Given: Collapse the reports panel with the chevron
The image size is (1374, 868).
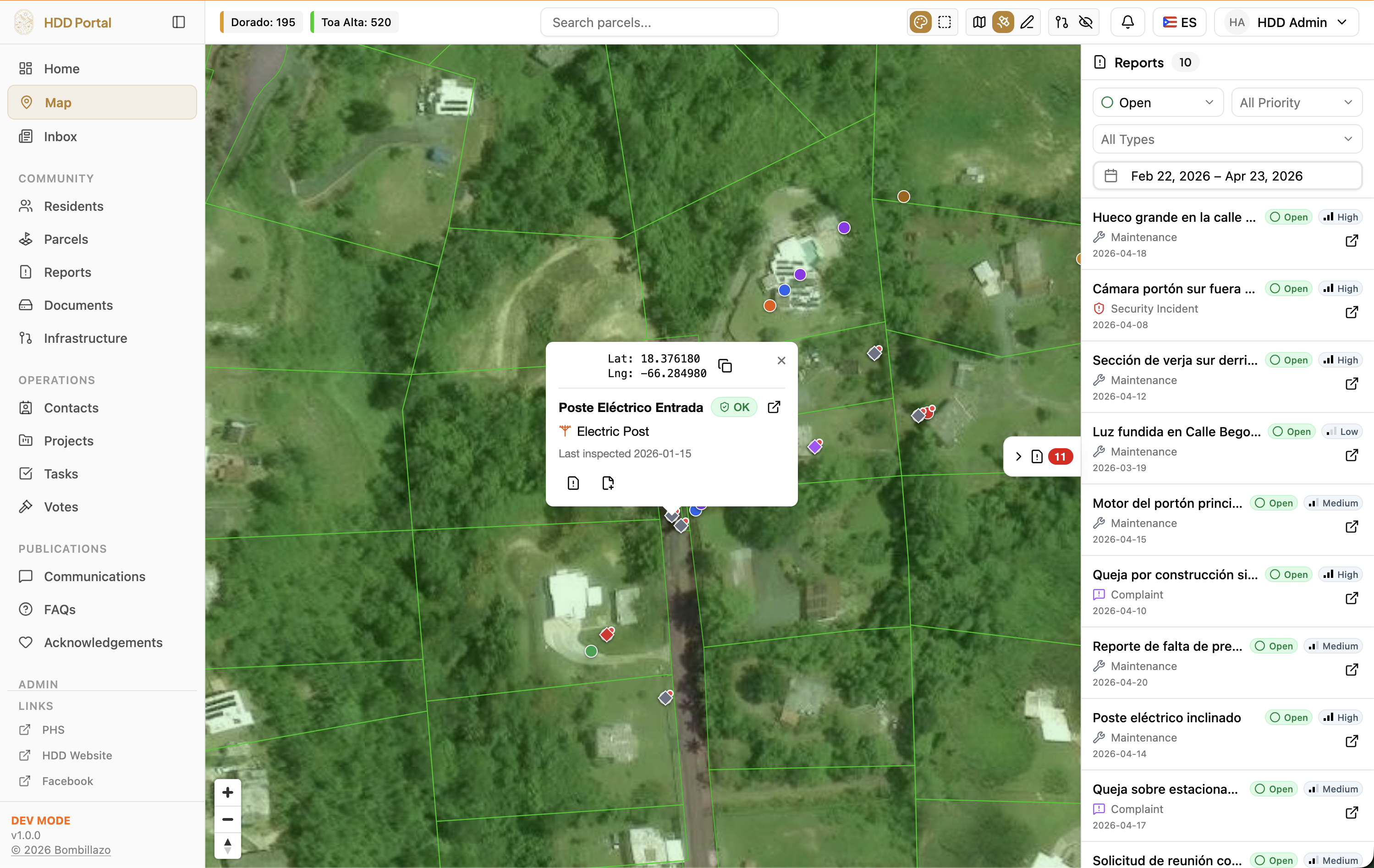Looking at the screenshot, I should (1018, 456).
